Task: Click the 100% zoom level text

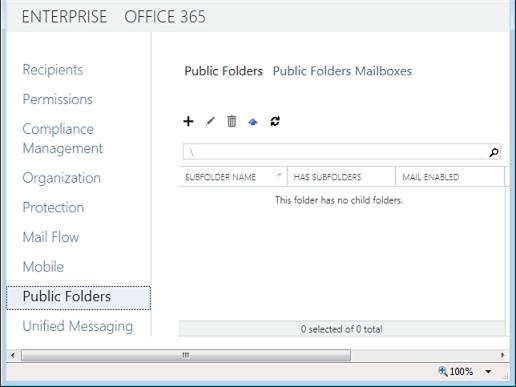Action: 461,371
